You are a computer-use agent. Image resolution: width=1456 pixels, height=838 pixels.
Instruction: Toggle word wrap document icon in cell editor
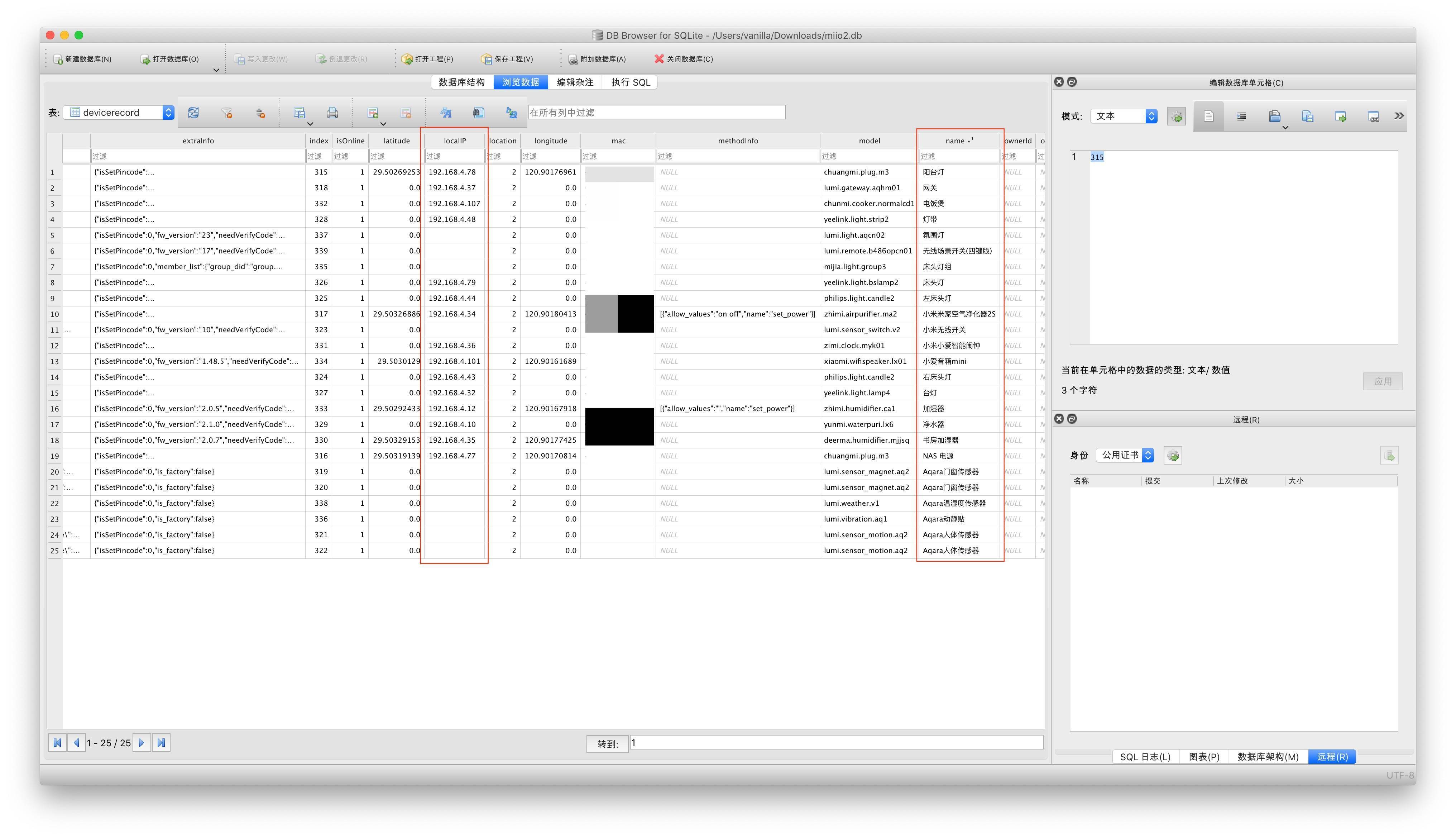pos(1209,116)
